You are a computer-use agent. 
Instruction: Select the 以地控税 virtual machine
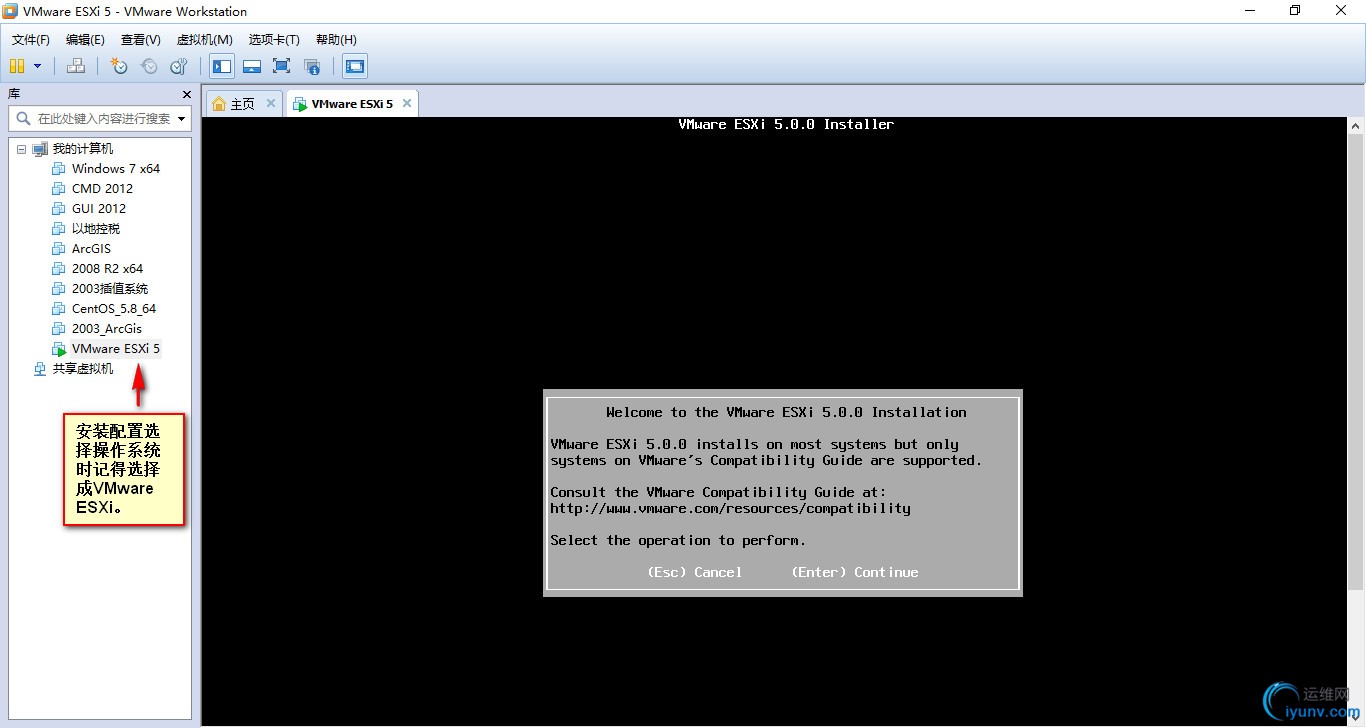(96, 229)
